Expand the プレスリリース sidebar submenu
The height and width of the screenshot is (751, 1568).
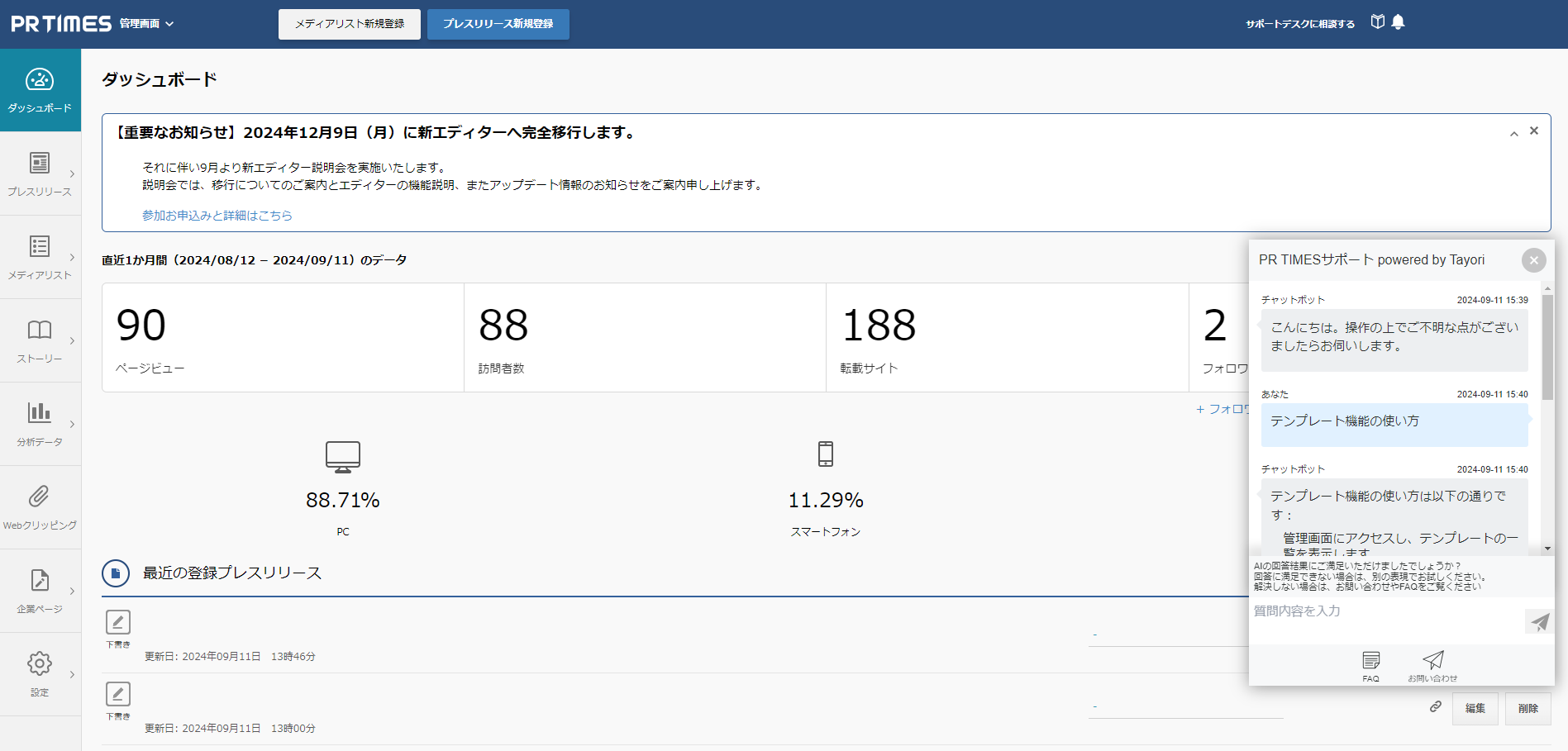point(72,173)
